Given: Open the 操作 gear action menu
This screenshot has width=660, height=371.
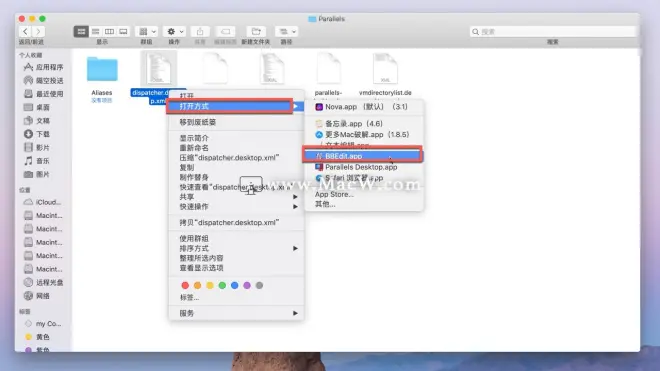Looking at the screenshot, I should click(x=175, y=32).
